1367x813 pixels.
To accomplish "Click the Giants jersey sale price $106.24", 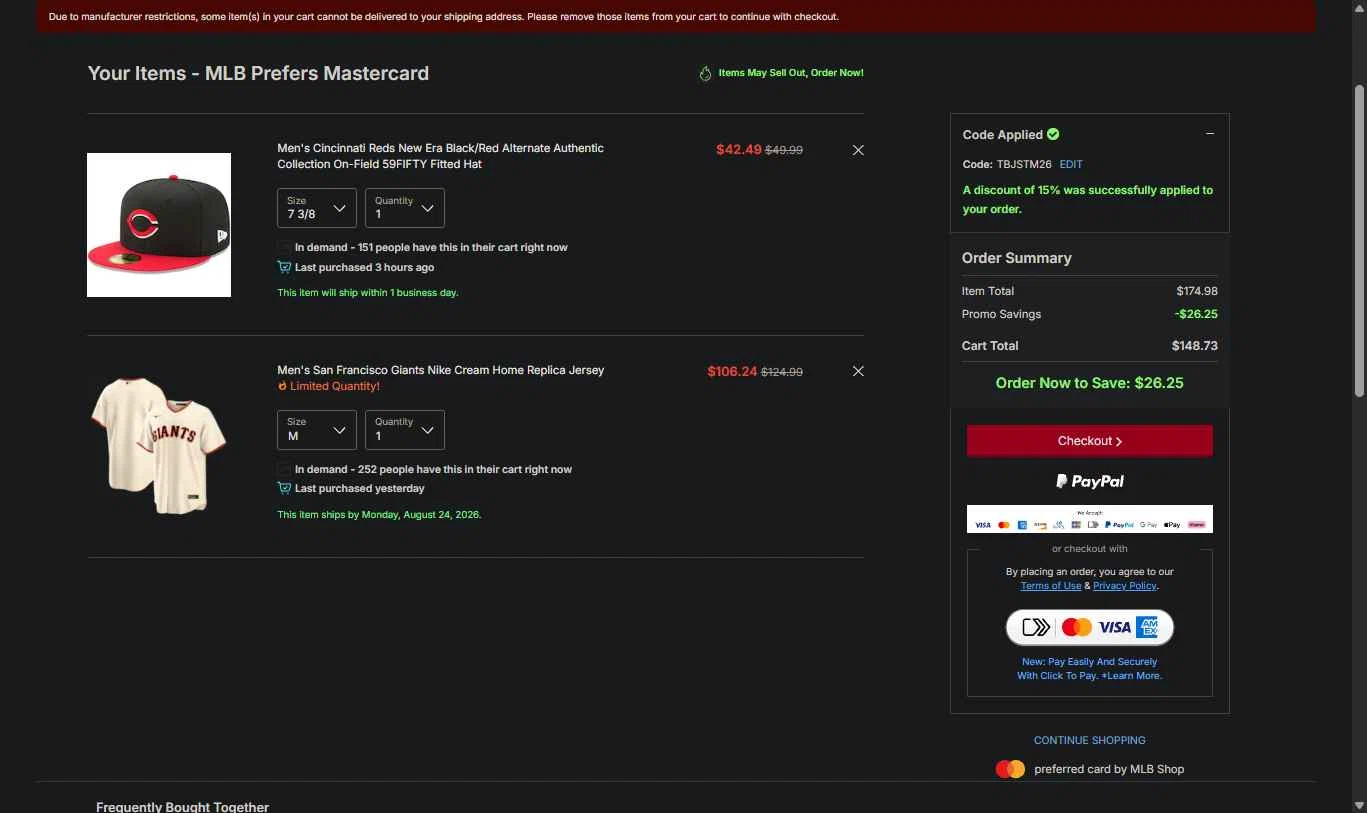I will (733, 371).
